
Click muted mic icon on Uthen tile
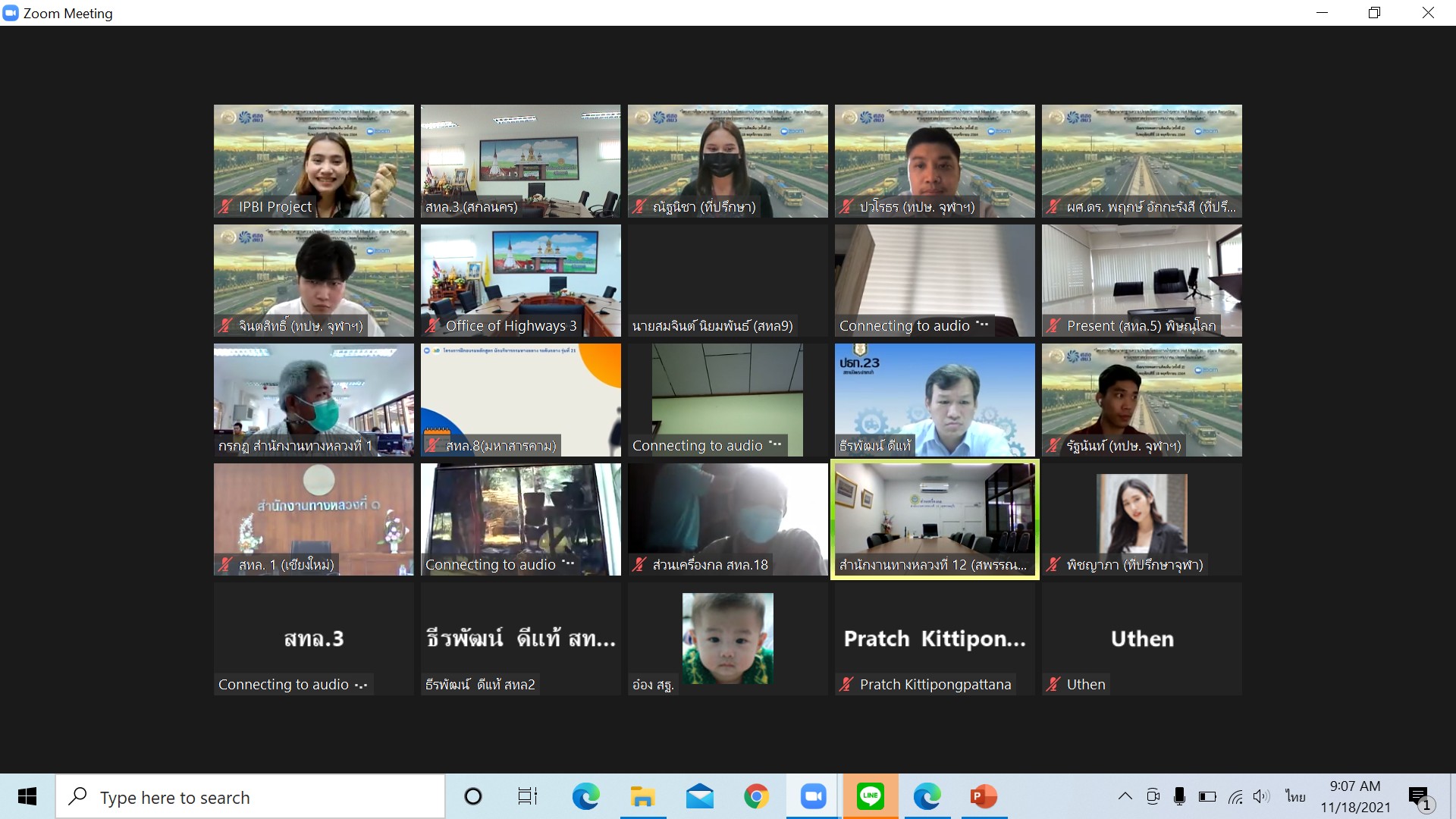click(1053, 684)
